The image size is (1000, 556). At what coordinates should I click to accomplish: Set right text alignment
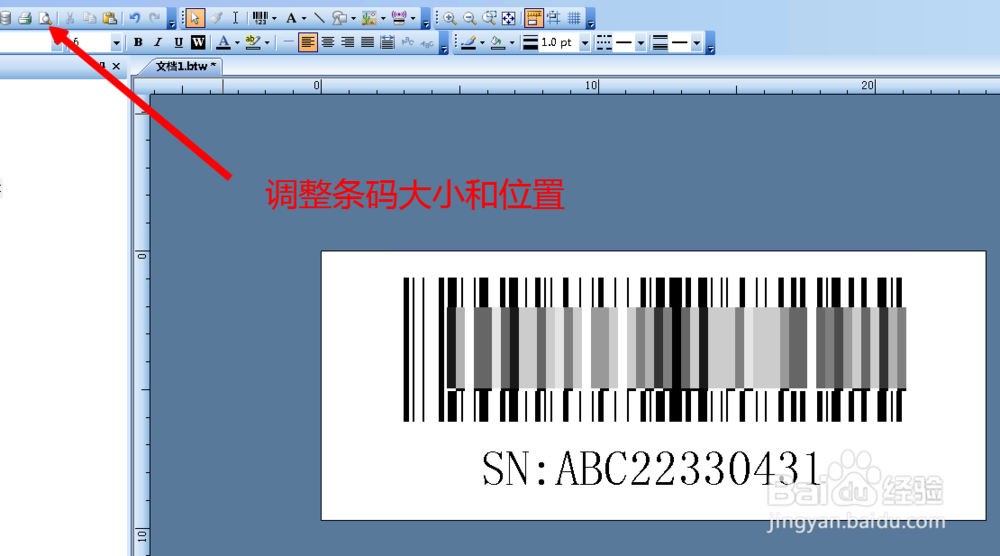pyautogui.click(x=348, y=43)
